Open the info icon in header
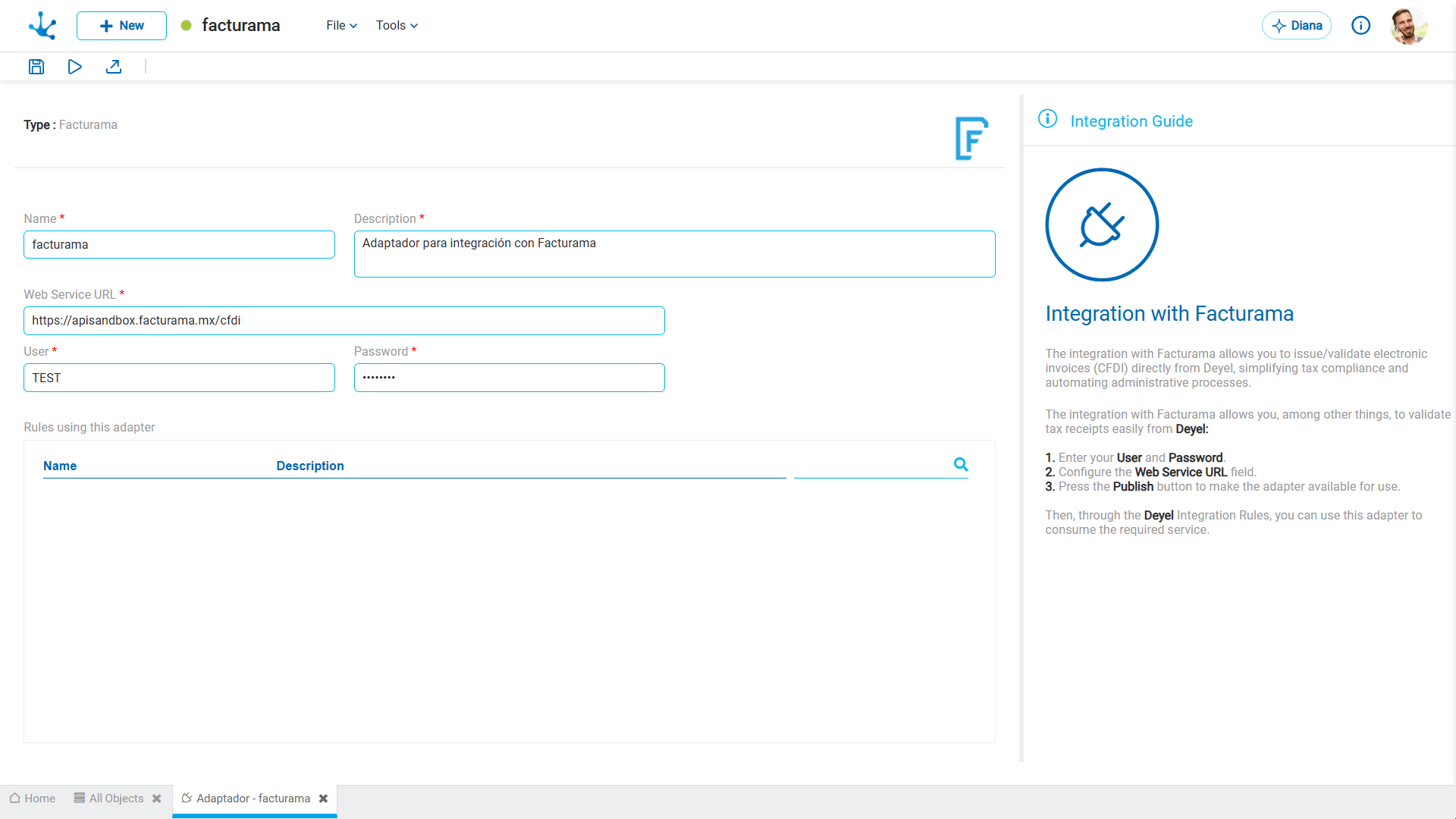 (x=1361, y=26)
